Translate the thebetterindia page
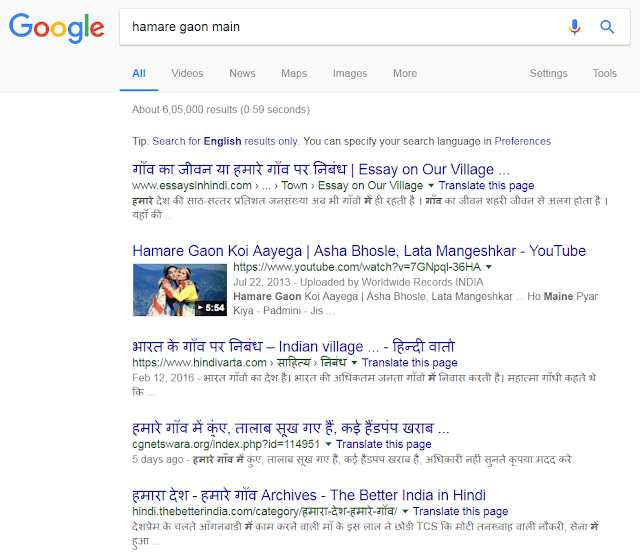The height and width of the screenshot is (556, 640). [460, 511]
